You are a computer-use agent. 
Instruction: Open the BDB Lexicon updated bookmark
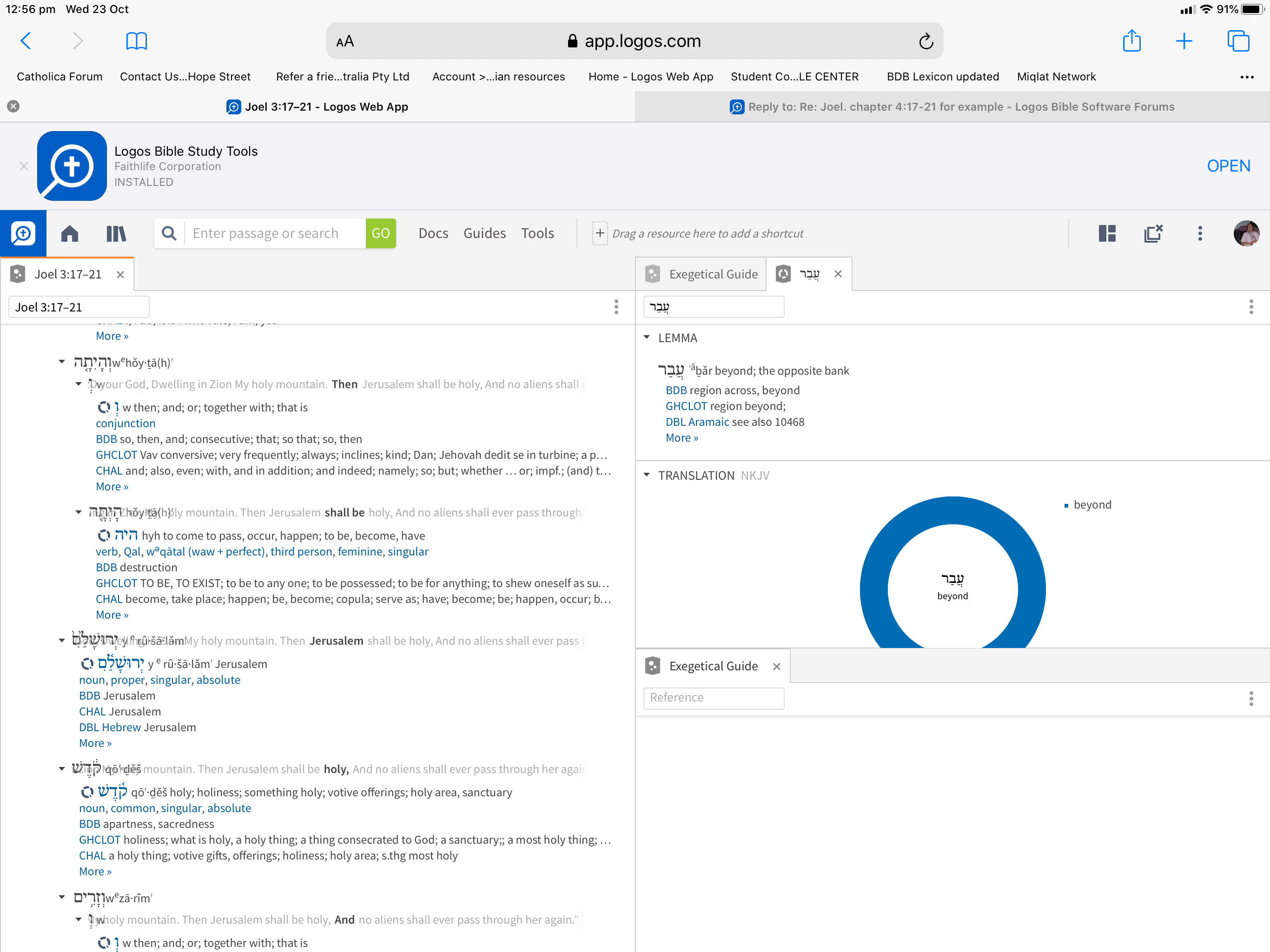943,77
